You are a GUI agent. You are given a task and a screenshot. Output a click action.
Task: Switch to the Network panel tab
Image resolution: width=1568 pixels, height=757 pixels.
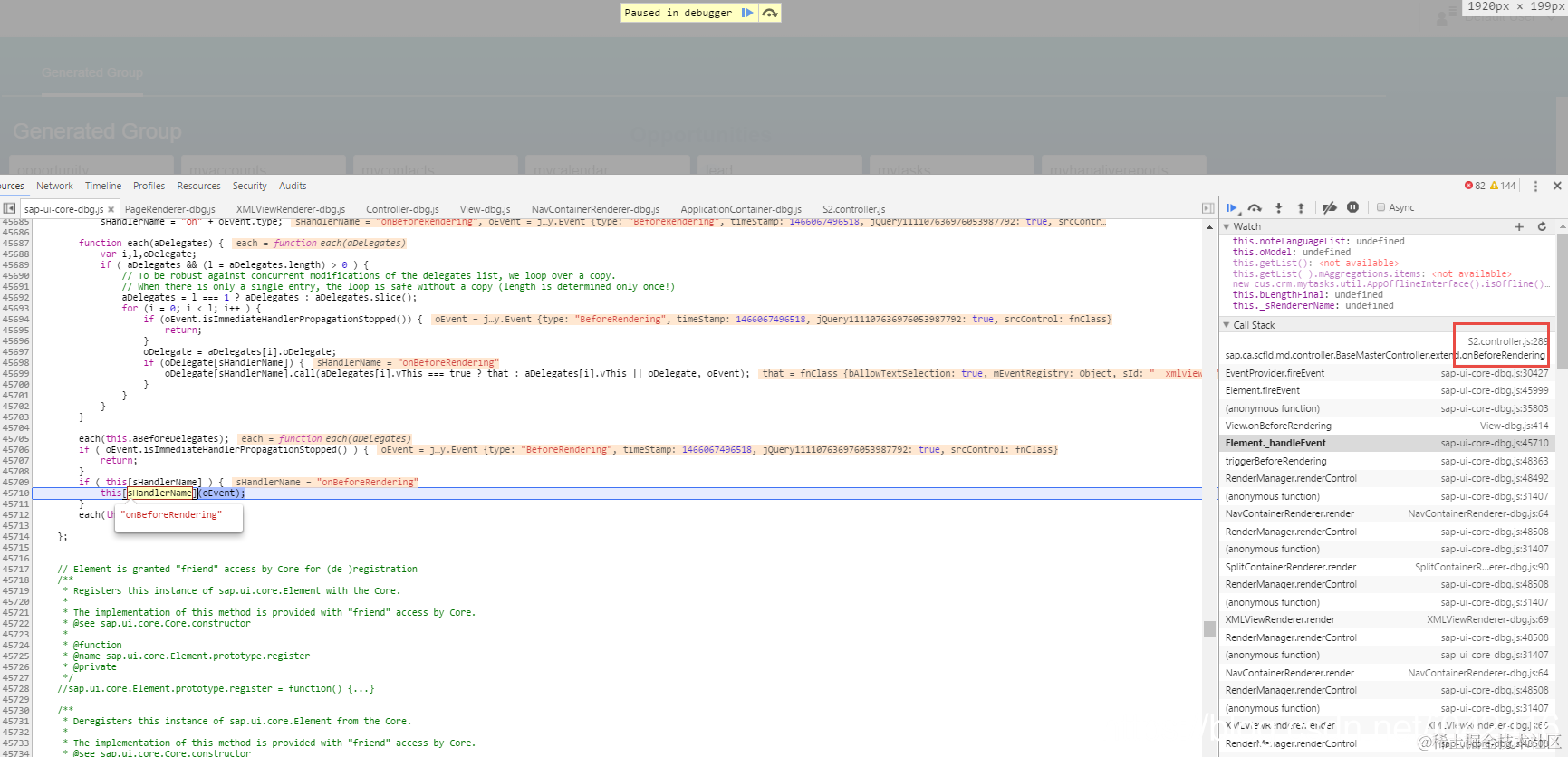[54, 186]
